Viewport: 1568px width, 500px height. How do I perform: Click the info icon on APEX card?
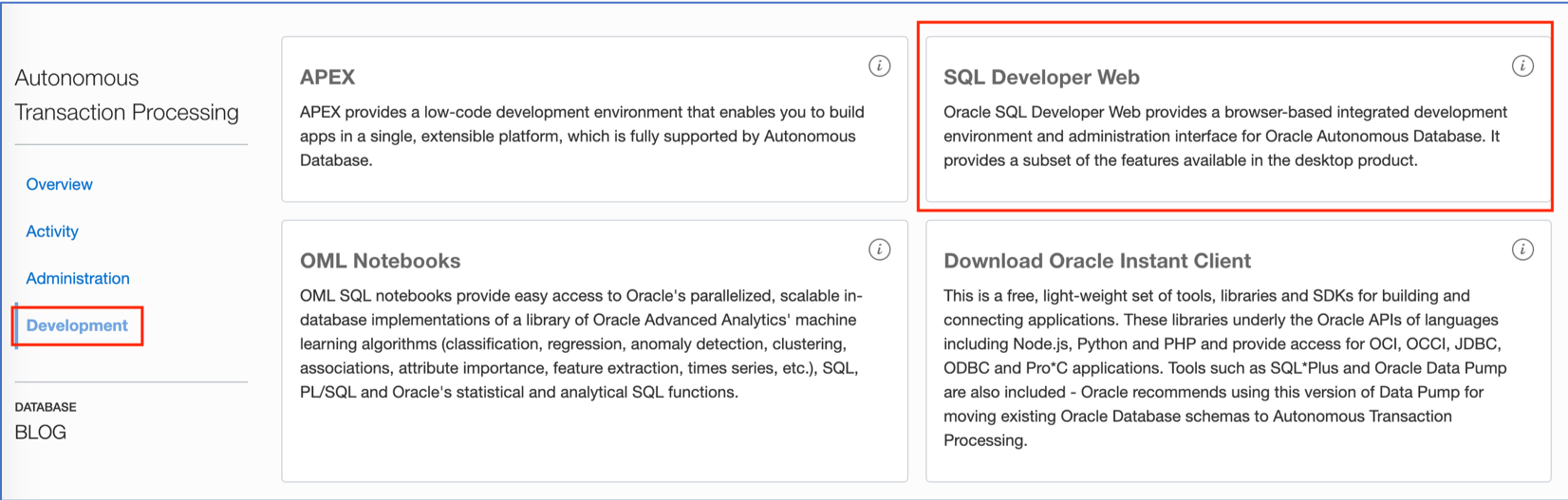tap(880, 66)
